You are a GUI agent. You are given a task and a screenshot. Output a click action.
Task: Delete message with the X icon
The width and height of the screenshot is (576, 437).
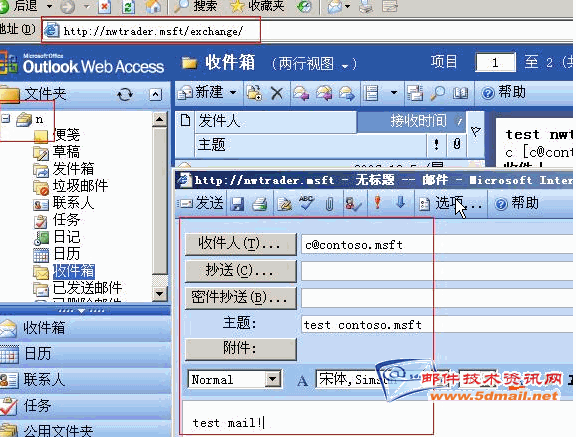(277, 93)
